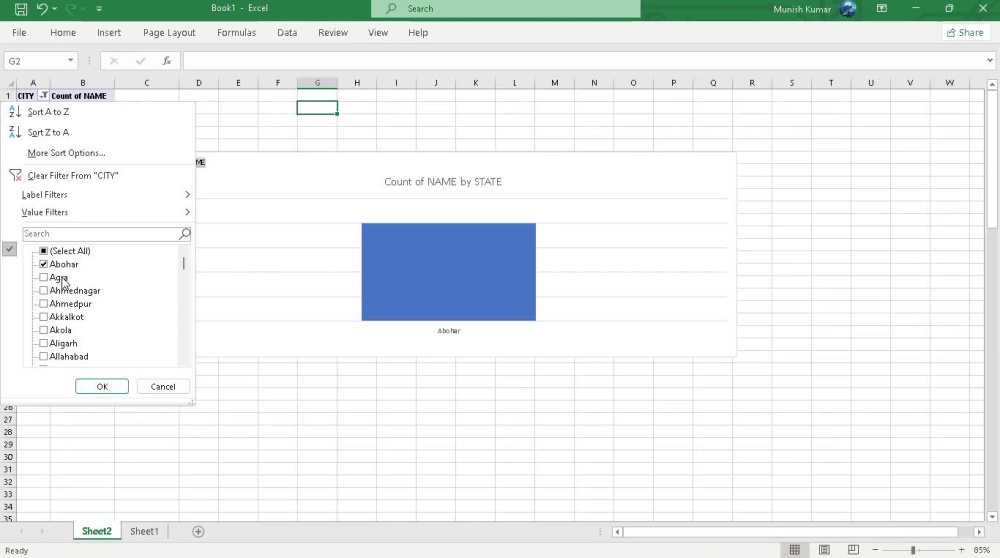The image size is (1000, 558).
Task: Open Customize Quick Access Toolbar arrow
Action: click(x=99, y=9)
